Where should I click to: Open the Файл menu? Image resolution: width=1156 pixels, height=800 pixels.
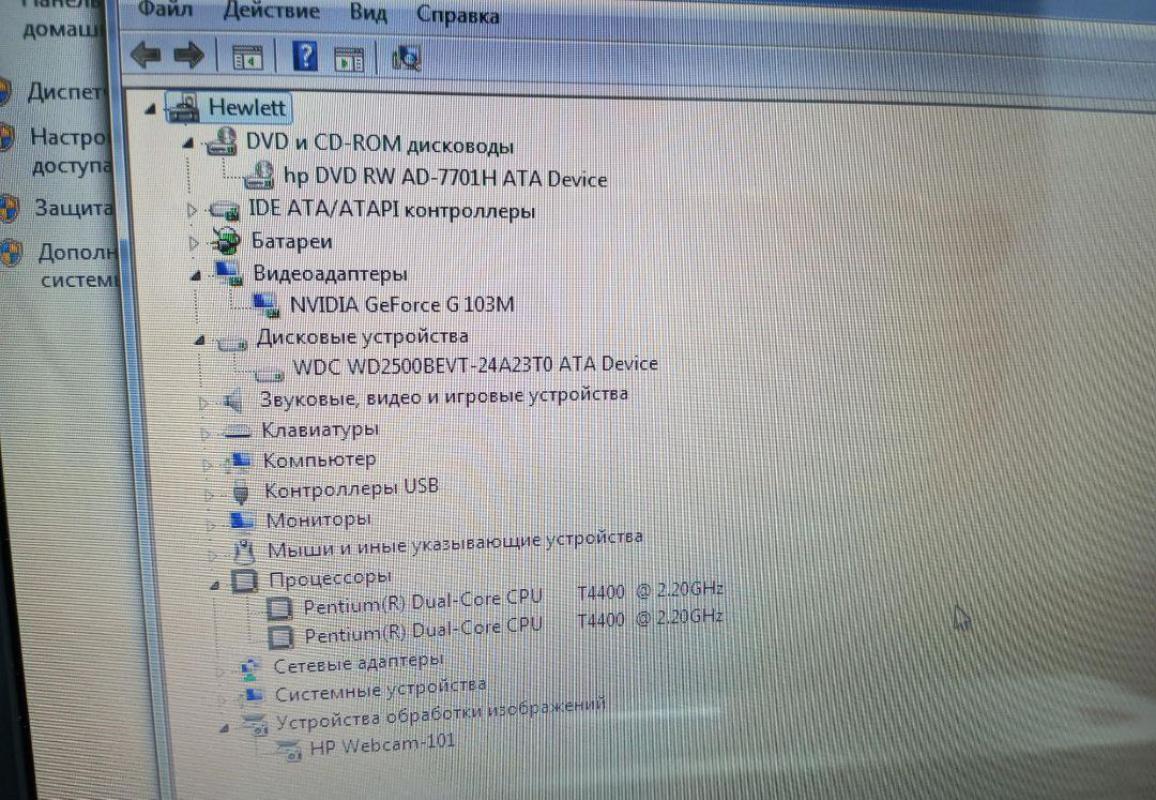[x=165, y=13]
